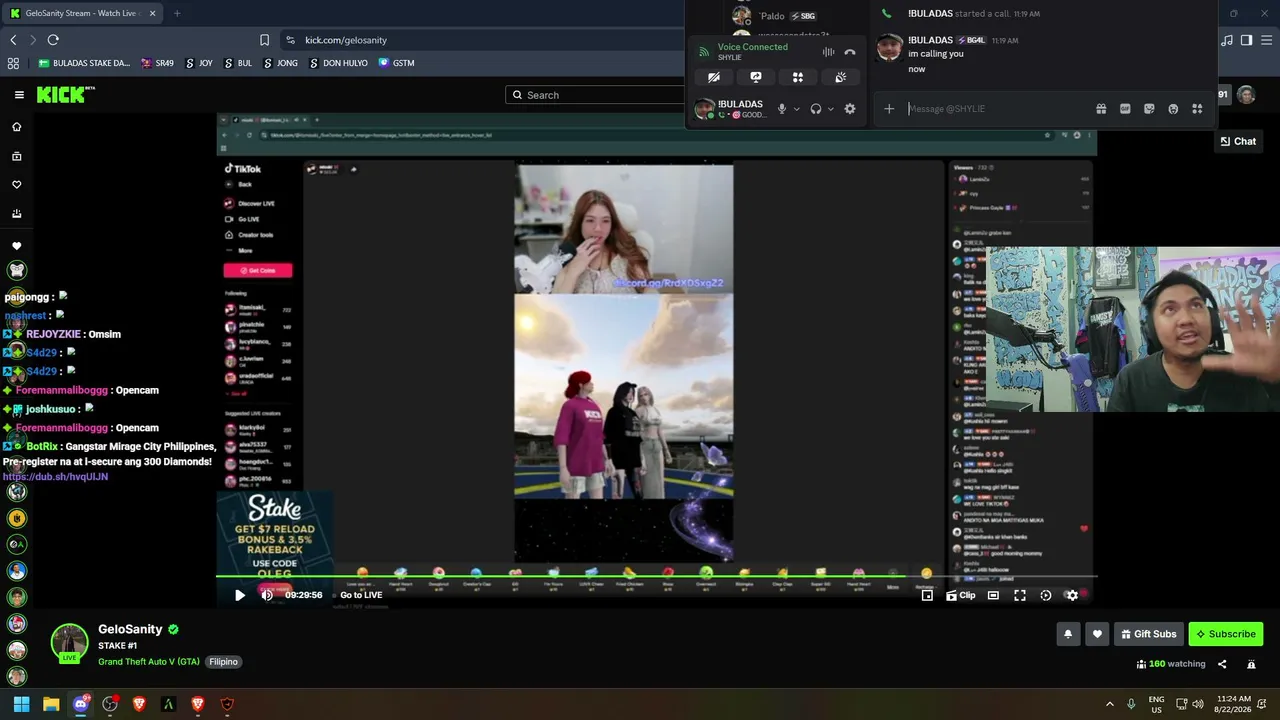The width and height of the screenshot is (1280, 720).
Task: Open File Explorer from taskbar
Action: pyautogui.click(x=51, y=704)
